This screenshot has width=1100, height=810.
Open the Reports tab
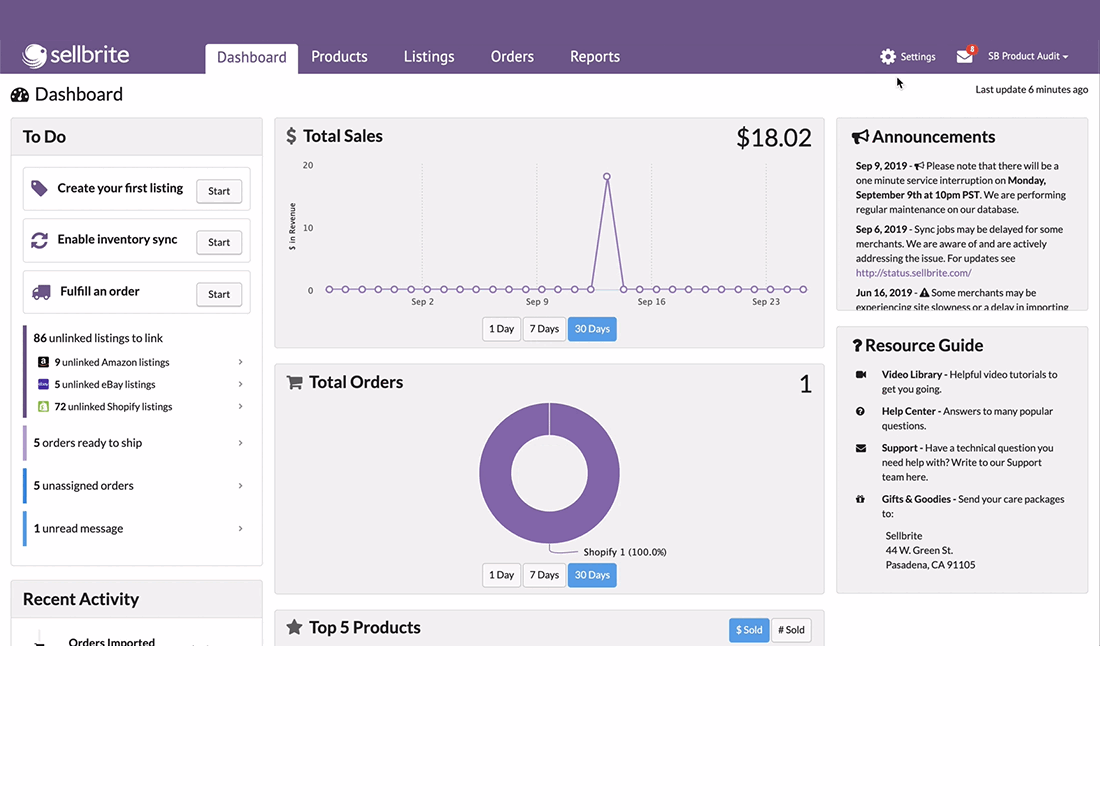[595, 57]
